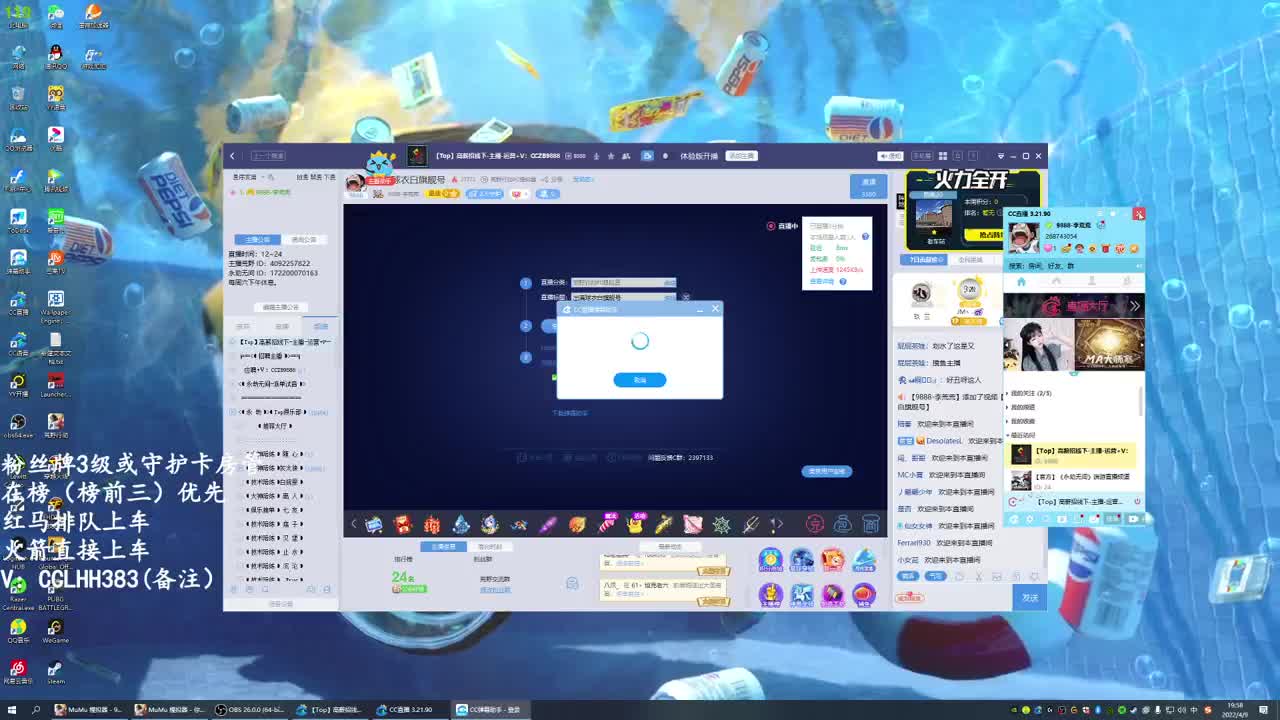This screenshot has width=1280, height=720.
Task: Open the help icon in the stream stats panel
Action: [x=866, y=236]
